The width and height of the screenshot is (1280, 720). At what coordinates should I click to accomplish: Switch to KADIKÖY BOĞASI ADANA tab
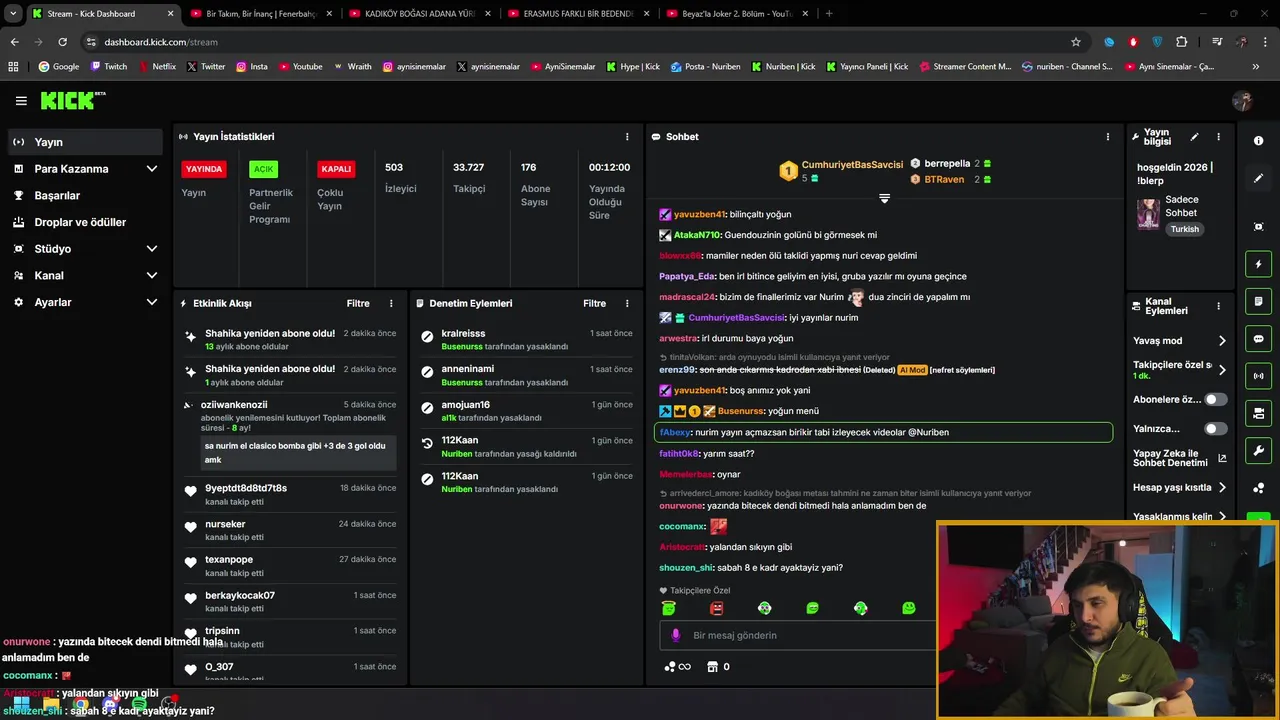pyautogui.click(x=418, y=14)
